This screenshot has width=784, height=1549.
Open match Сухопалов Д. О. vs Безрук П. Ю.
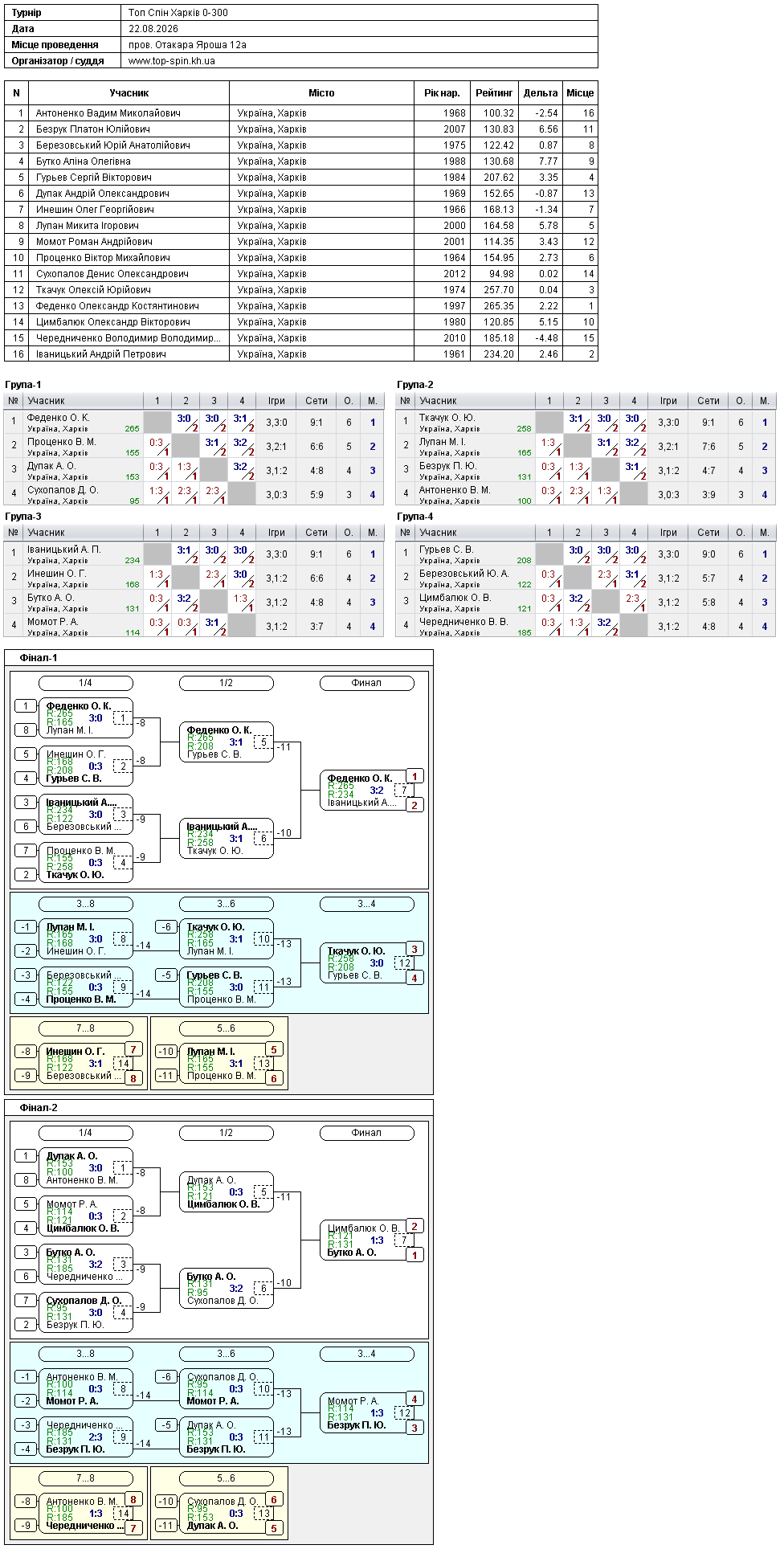[x=85, y=1313]
